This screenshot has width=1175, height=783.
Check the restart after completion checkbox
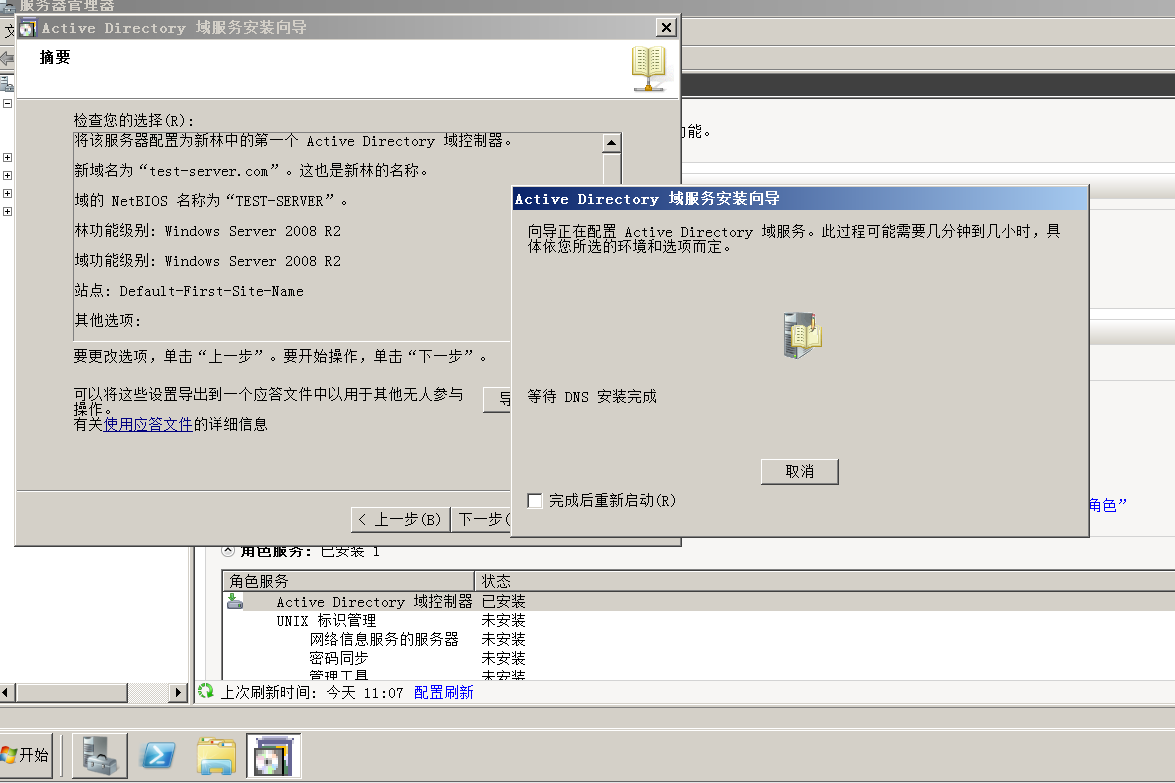tap(535, 501)
